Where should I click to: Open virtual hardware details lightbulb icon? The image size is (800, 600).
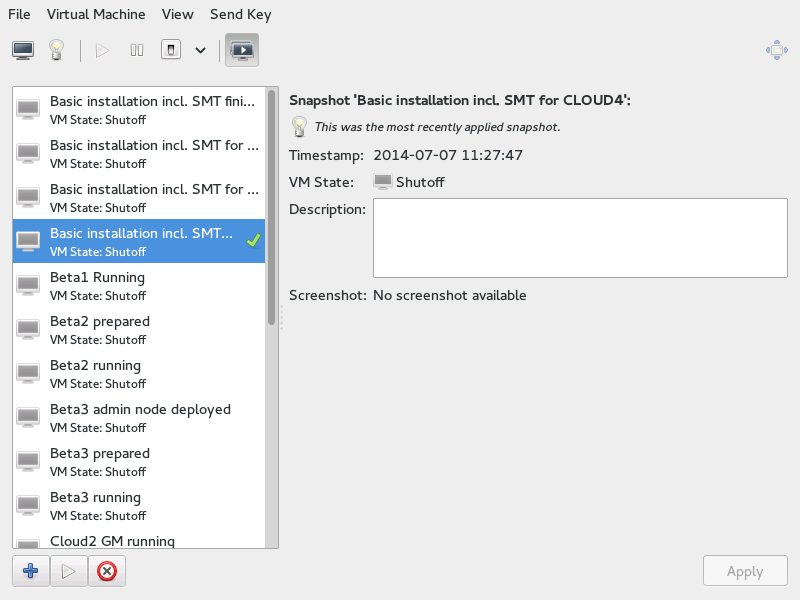coord(57,50)
